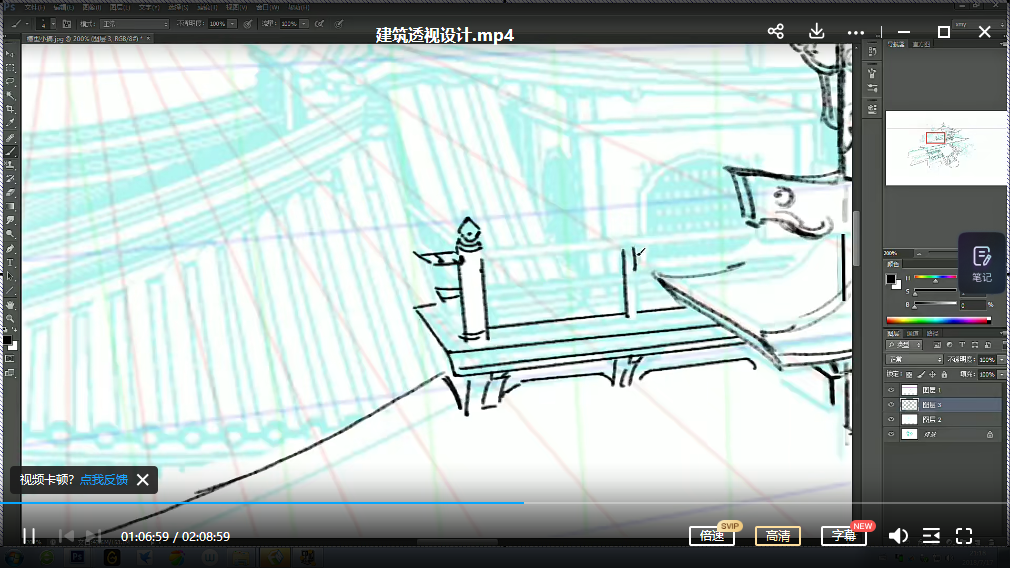This screenshot has width=1010, height=568.
Task: Open the brush blend mode dropdown
Action: [x=135, y=24]
